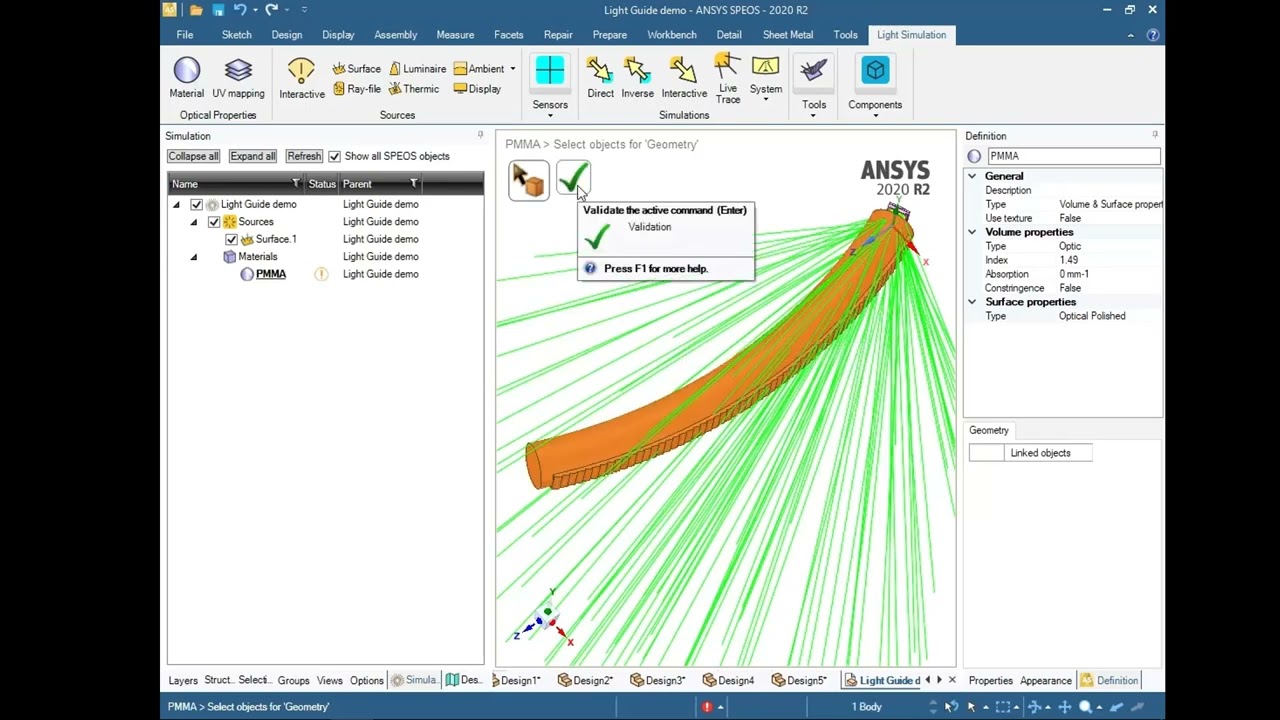Uncheck the Light Guide demo tree checkbox
The width and height of the screenshot is (1280, 720).
(x=197, y=204)
